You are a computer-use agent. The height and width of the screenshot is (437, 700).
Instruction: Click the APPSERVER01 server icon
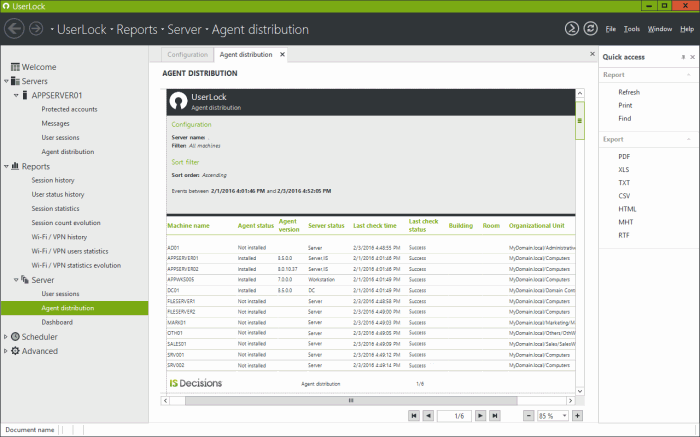25,95
